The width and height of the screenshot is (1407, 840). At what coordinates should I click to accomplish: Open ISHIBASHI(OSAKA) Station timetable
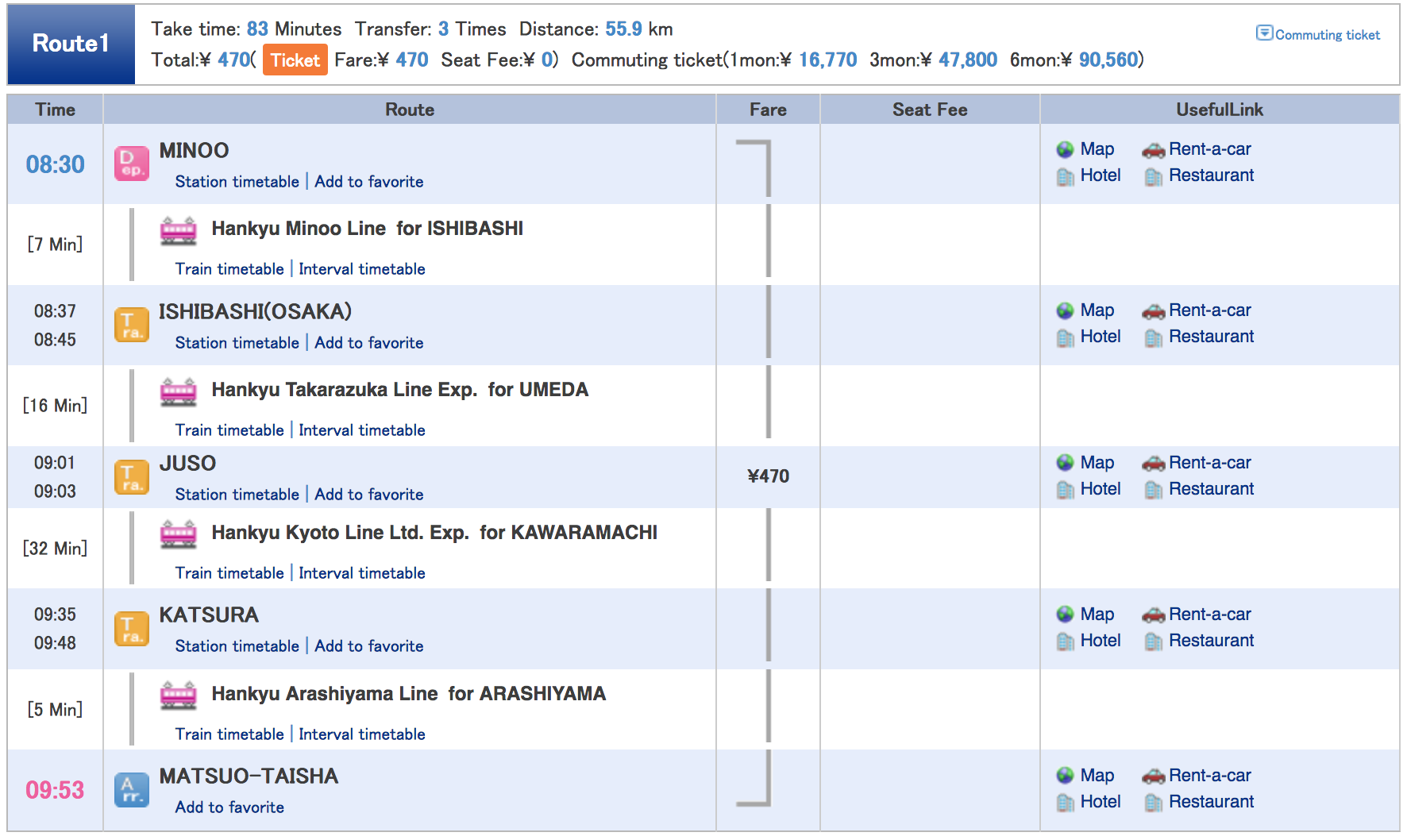point(237,343)
